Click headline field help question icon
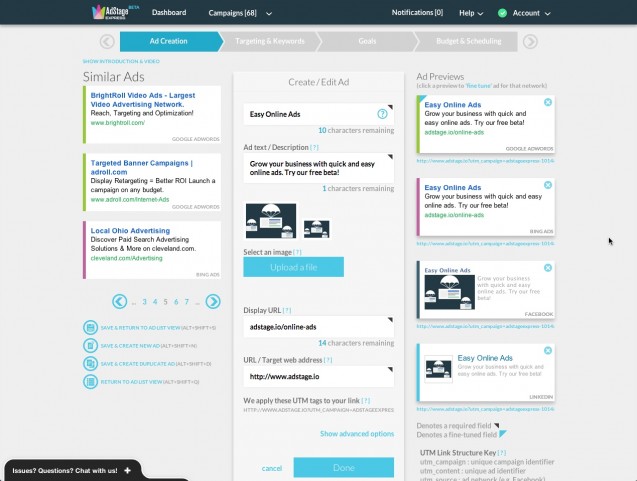The width and height of the screenshot is (637, 481). (x=382, y=114)
